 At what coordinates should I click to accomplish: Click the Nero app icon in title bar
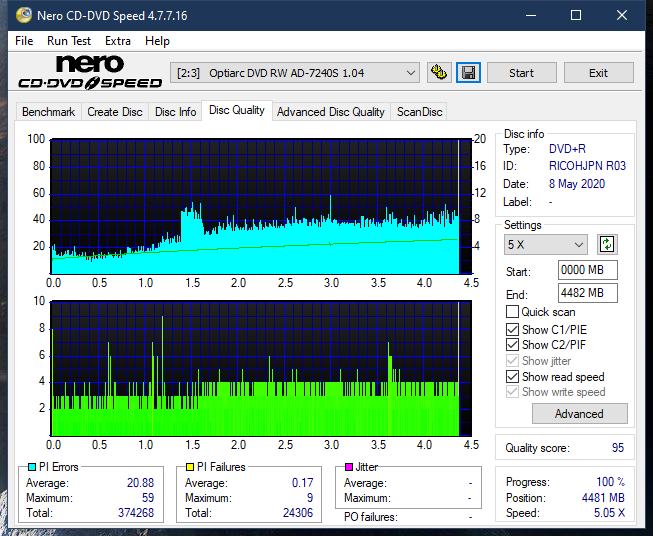pyautogui.click(x=24, y=15)
